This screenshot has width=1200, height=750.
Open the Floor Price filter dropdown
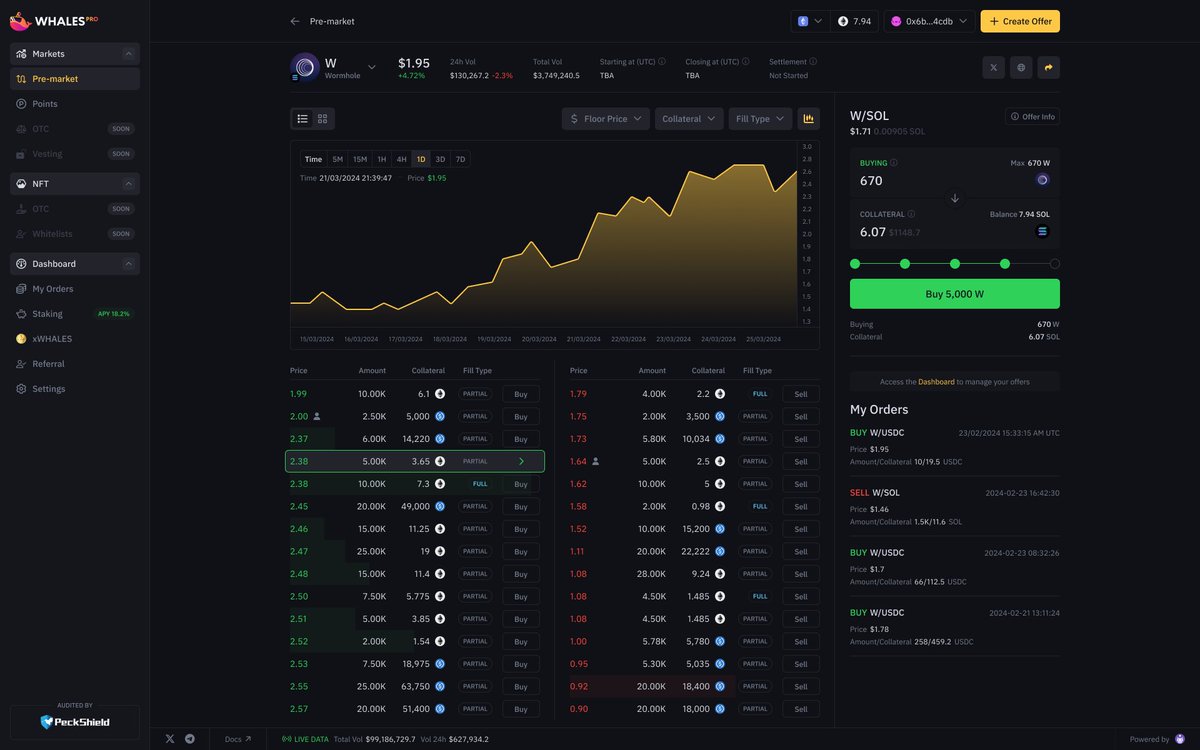tap(605, 118)
